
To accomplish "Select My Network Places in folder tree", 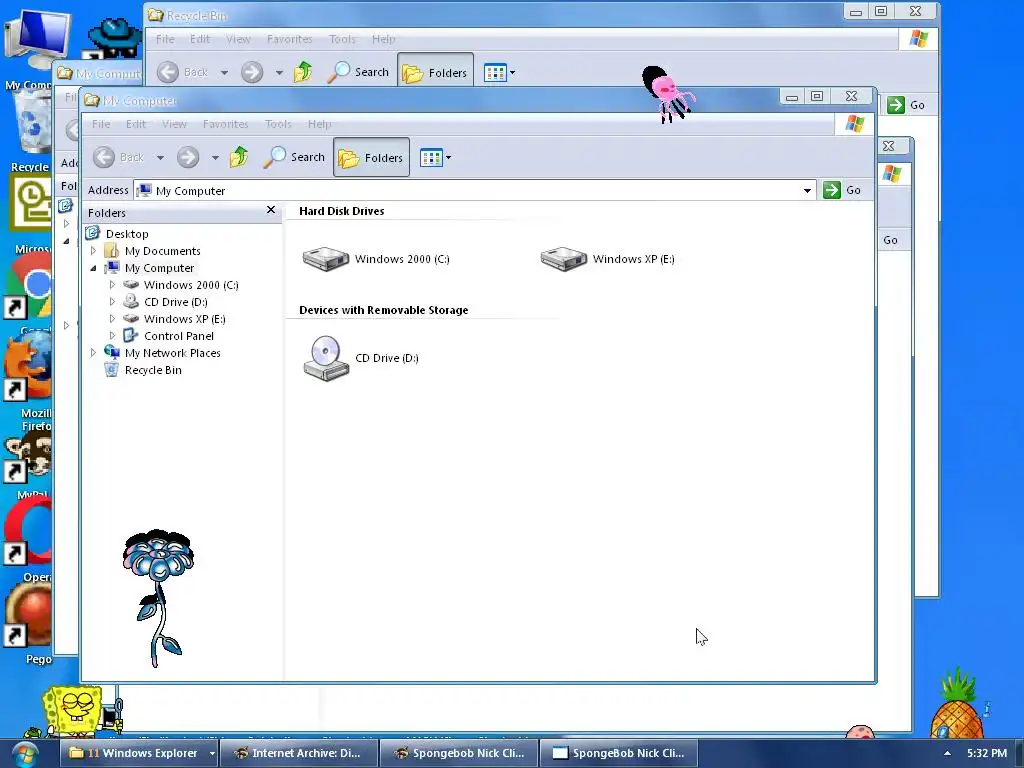I will tap(172, 353).
